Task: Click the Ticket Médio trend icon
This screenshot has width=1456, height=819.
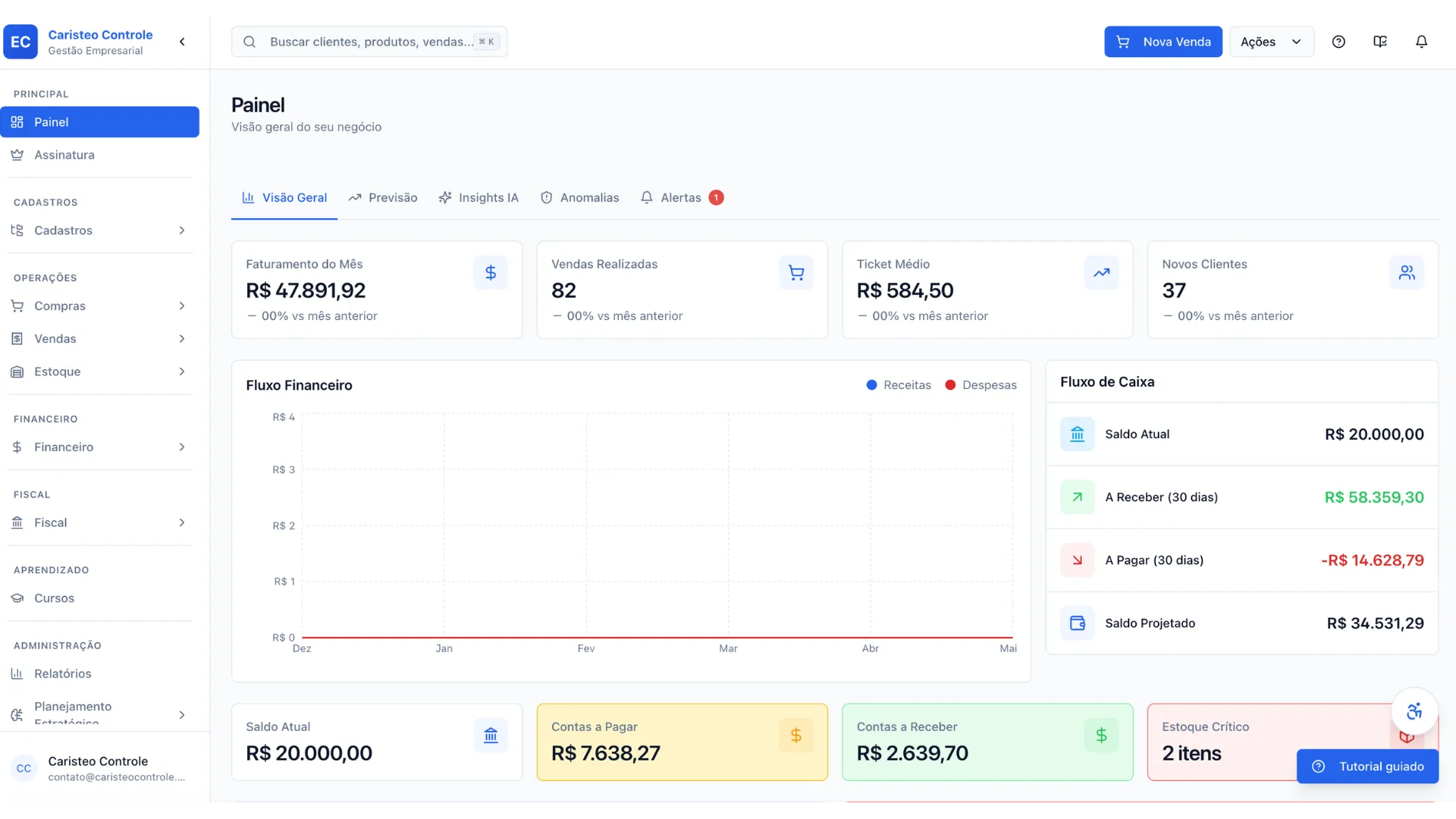Action: pos(1102,272)
